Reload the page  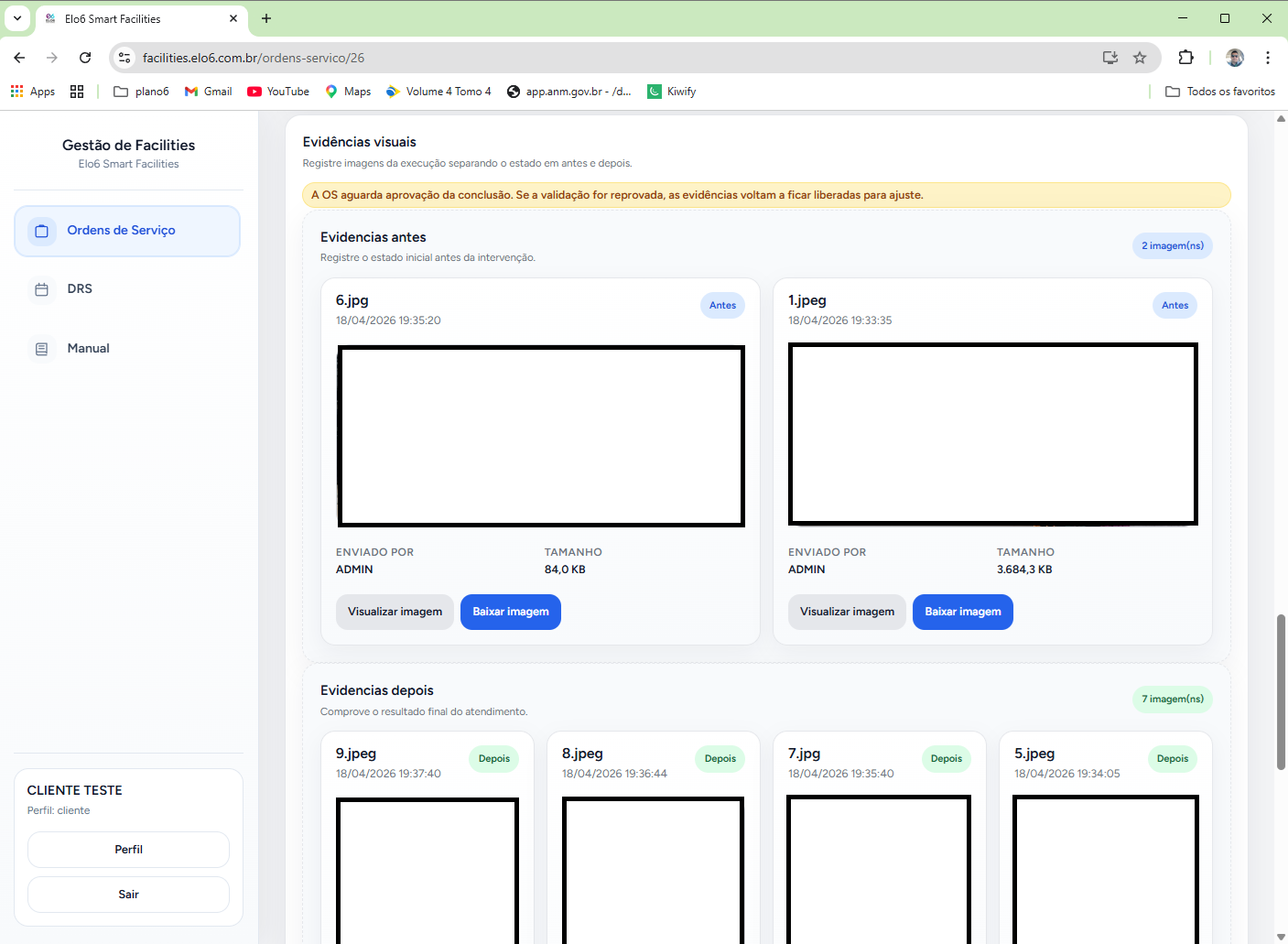coord(85,58)
